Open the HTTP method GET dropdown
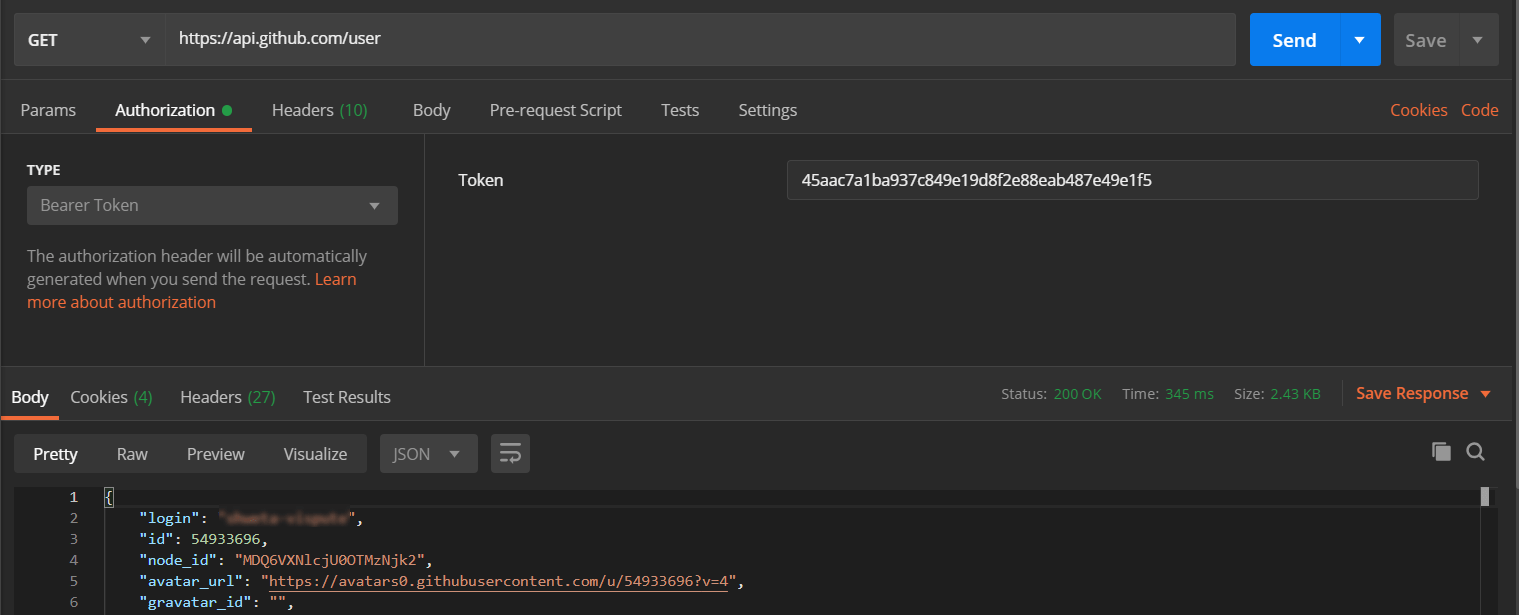 (x=90, y=40)
